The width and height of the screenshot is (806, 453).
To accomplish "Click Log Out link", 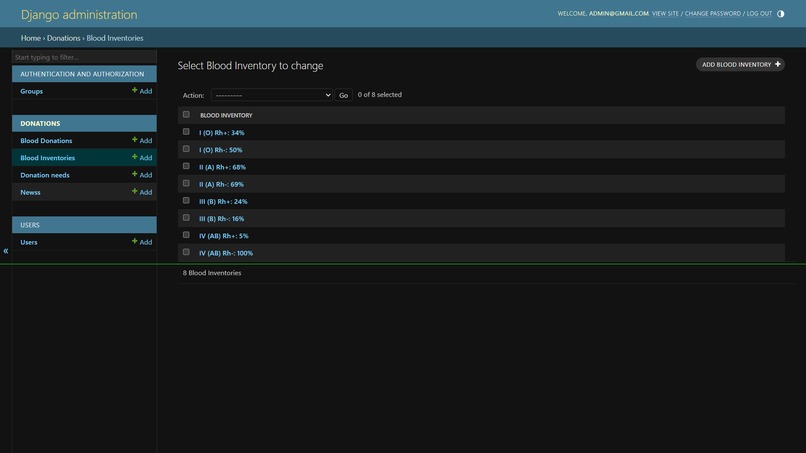I will 759,13.
